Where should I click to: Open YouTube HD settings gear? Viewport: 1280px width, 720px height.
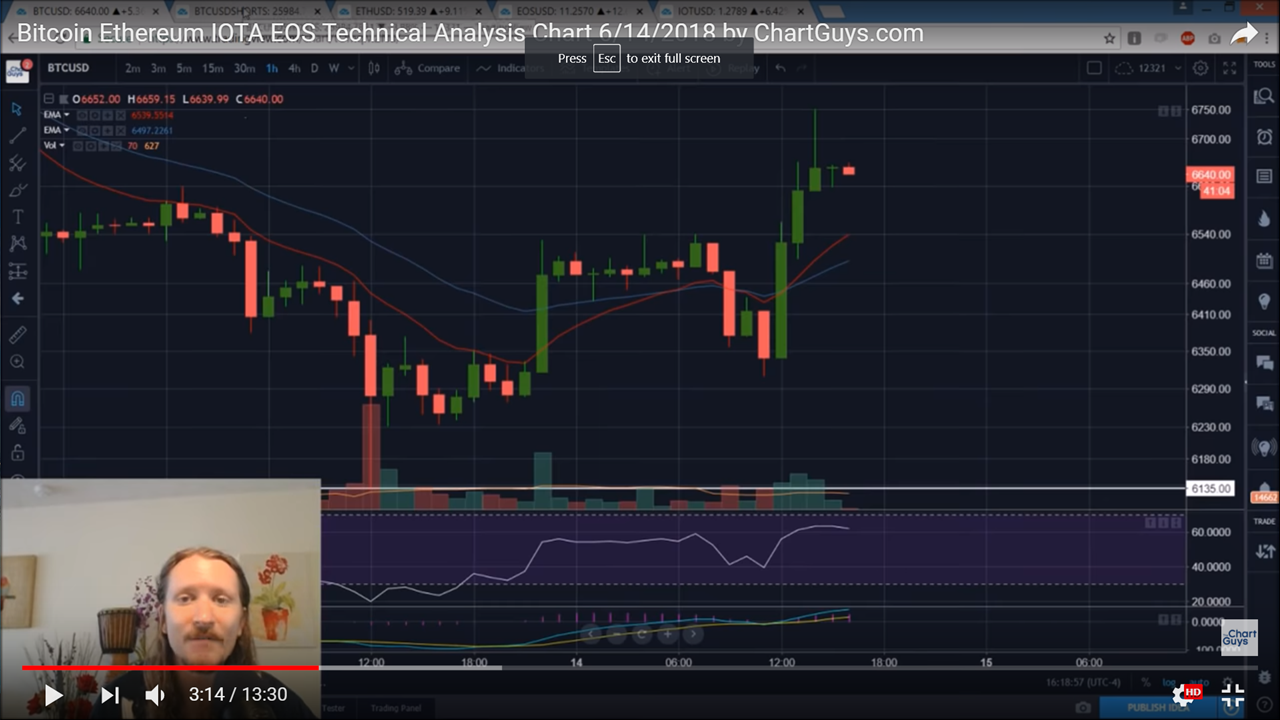pyautogui.click(x=1186, y=695)
